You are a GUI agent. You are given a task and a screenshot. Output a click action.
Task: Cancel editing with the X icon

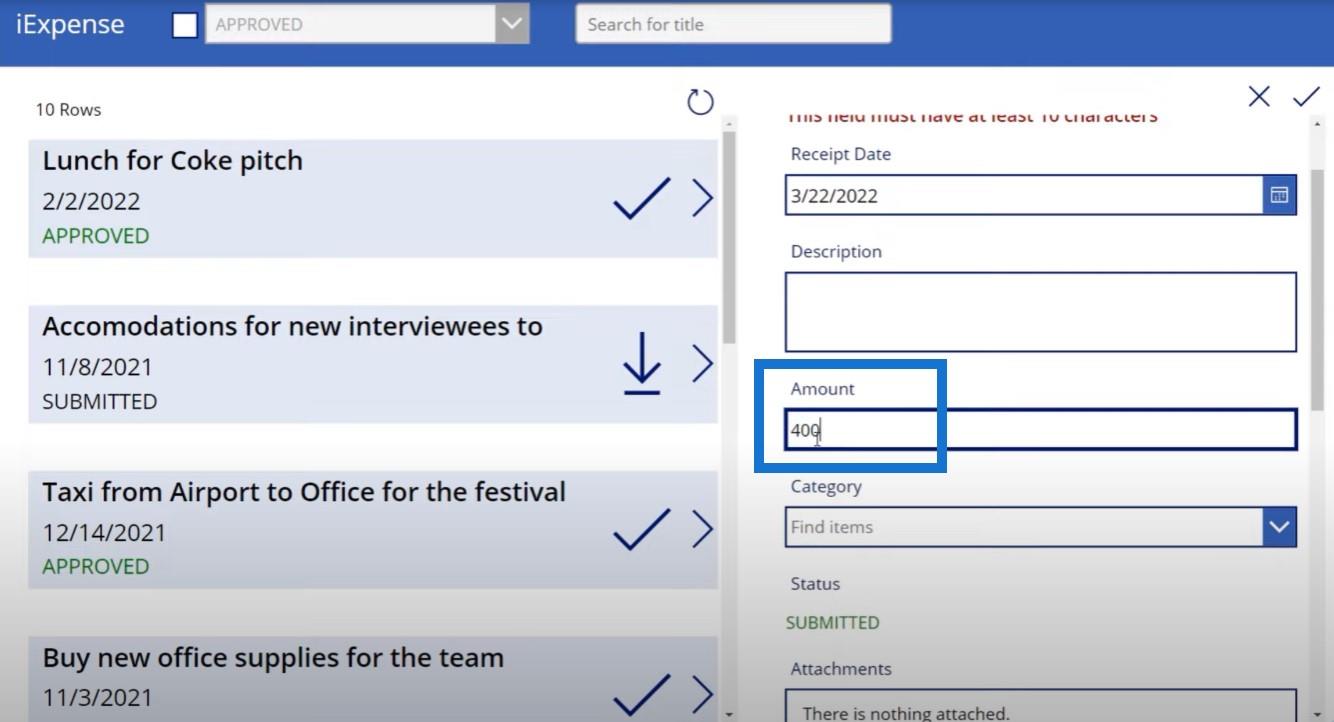coord(1259,96)
